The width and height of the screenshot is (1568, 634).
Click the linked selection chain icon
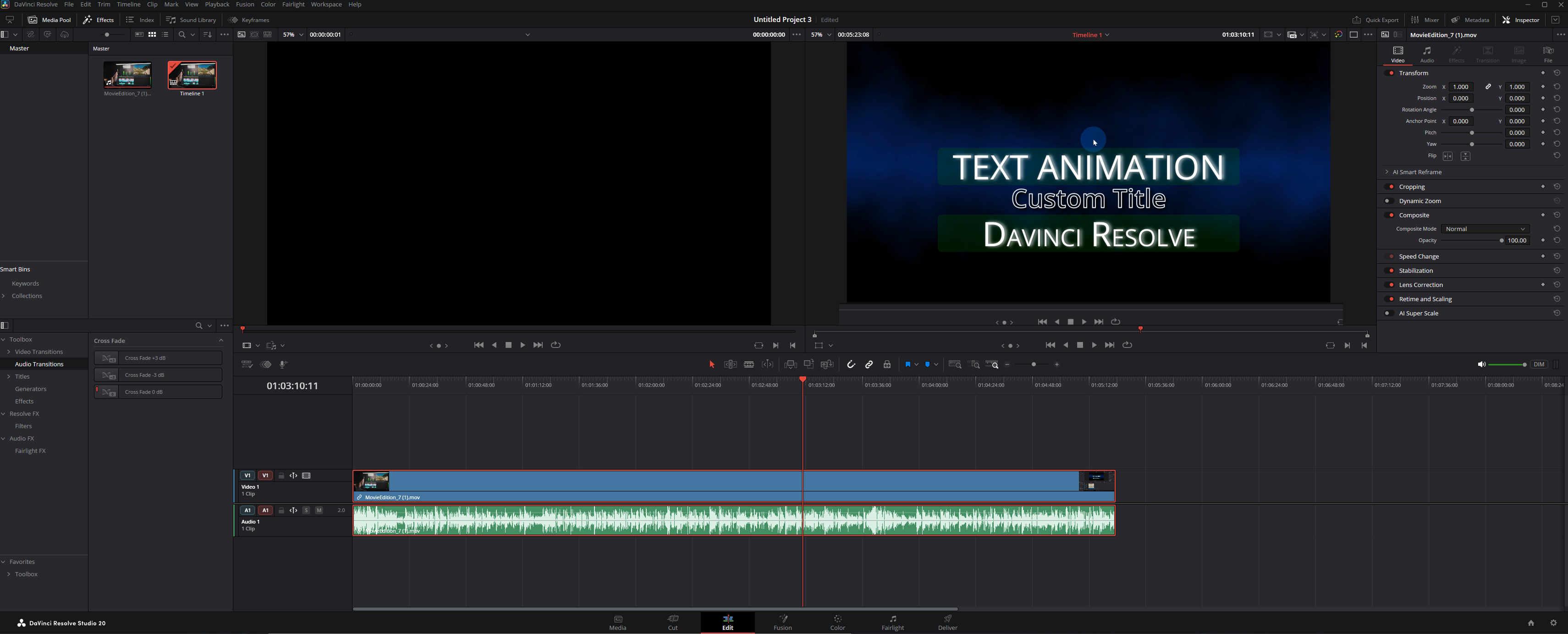click(869, 364)
